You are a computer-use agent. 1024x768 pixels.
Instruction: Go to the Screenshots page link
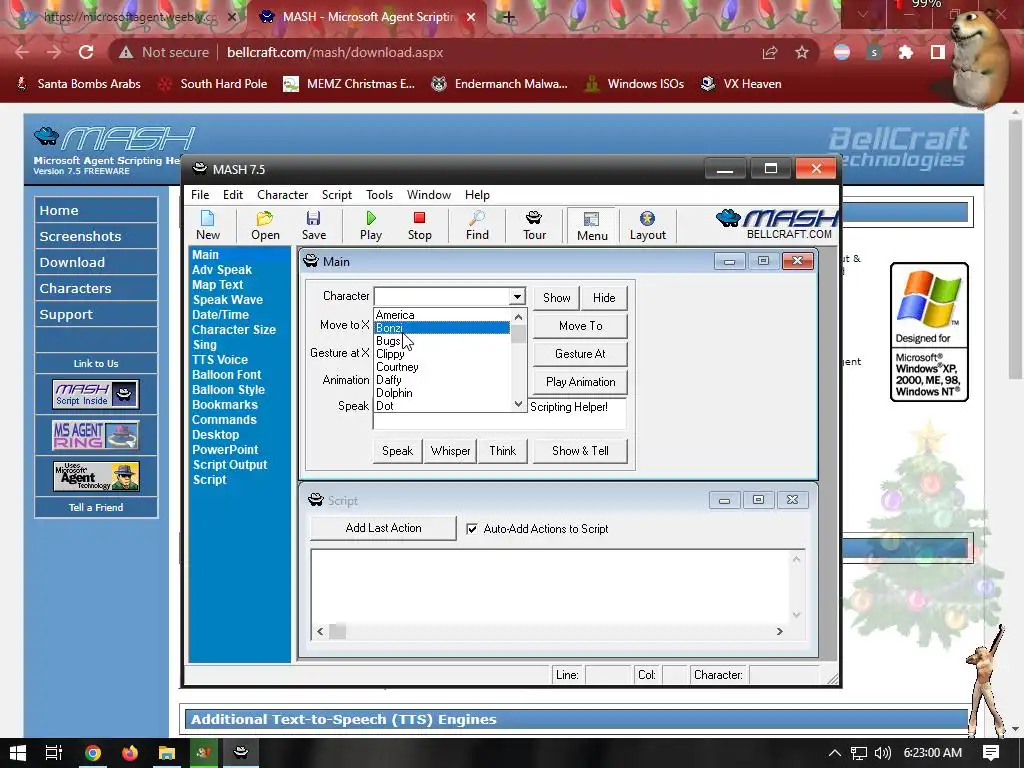coord(96,236)
